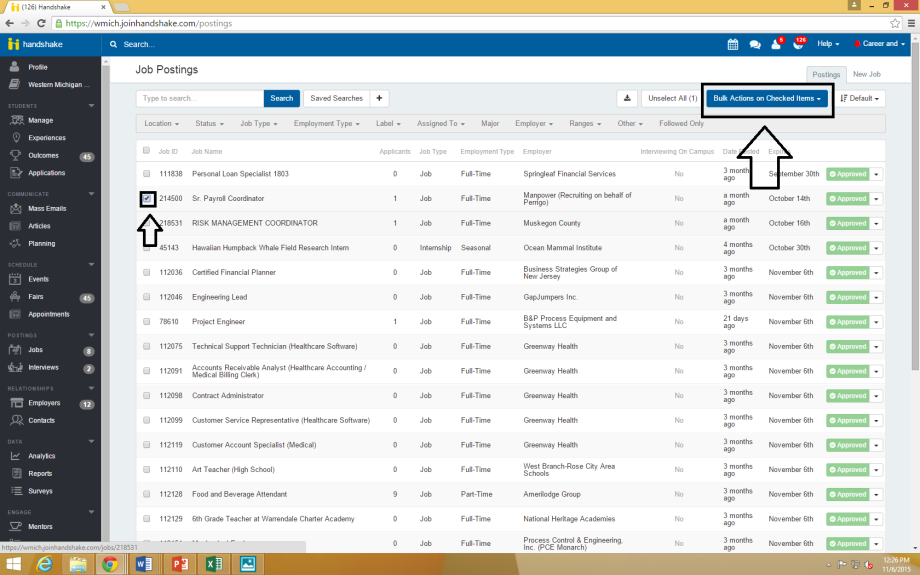The image size is (920, 575).
Task: Check the Project Engineer row
Action: tap(146, 322)
